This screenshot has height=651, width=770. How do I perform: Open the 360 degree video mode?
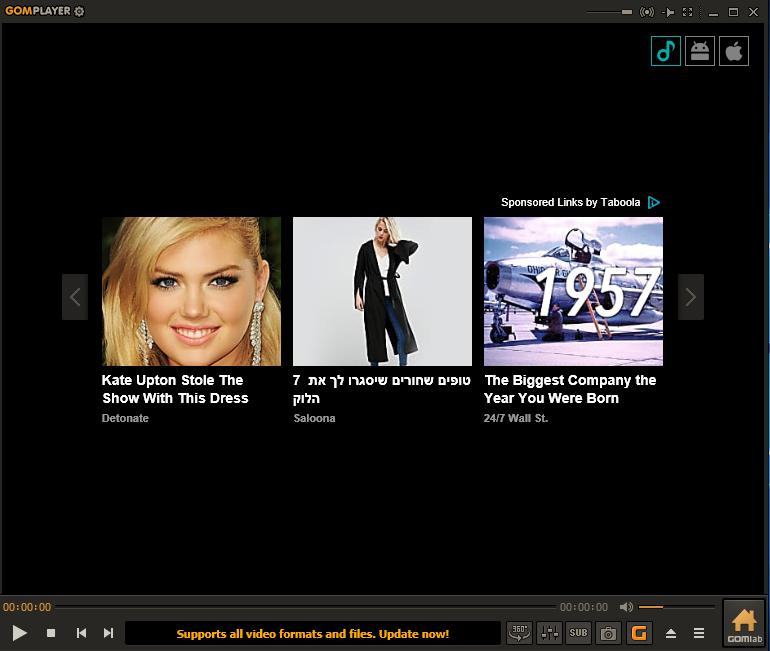tap(519, 633)
